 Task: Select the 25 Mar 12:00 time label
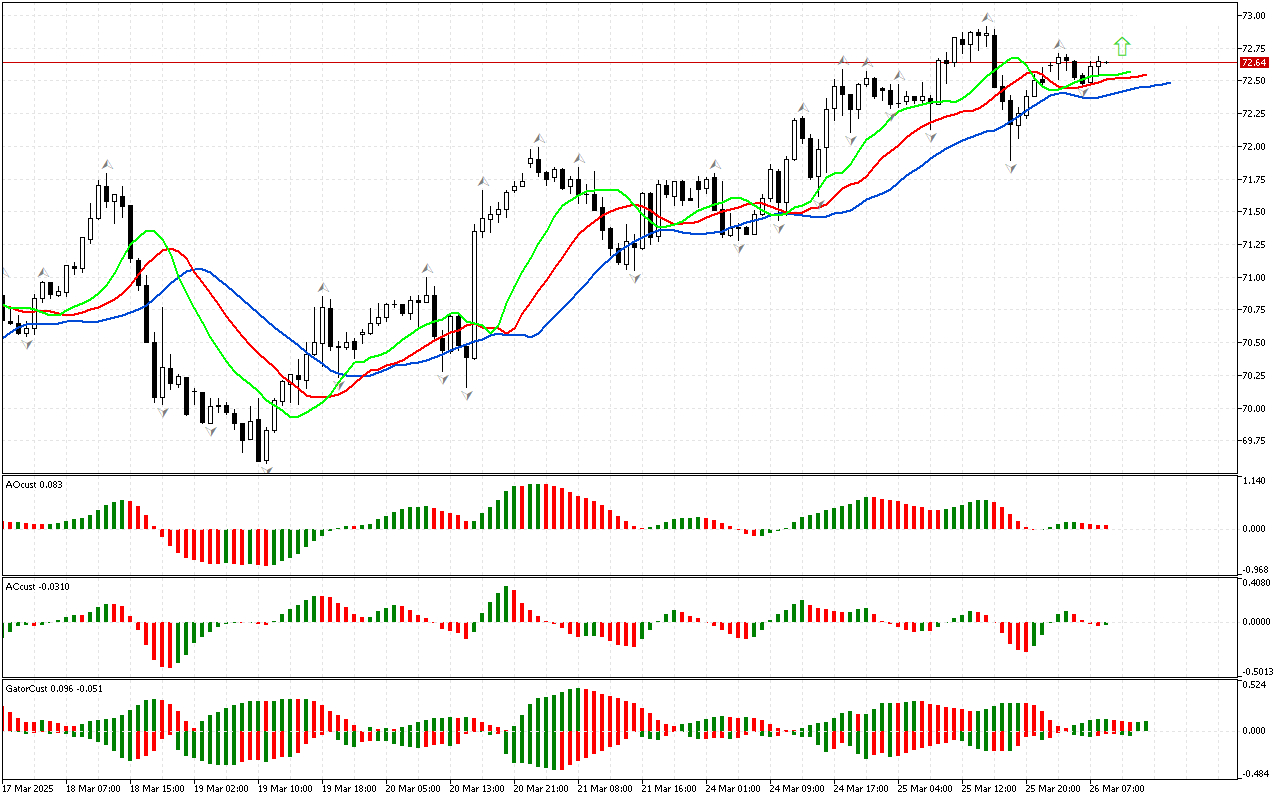tap(989, 789)
